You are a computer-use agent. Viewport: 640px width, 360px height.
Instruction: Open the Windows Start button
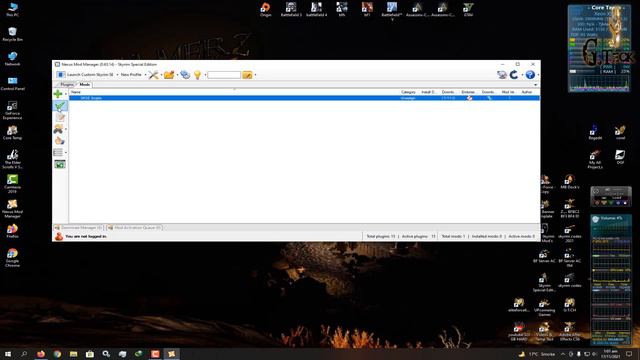(x=8, y=354)
